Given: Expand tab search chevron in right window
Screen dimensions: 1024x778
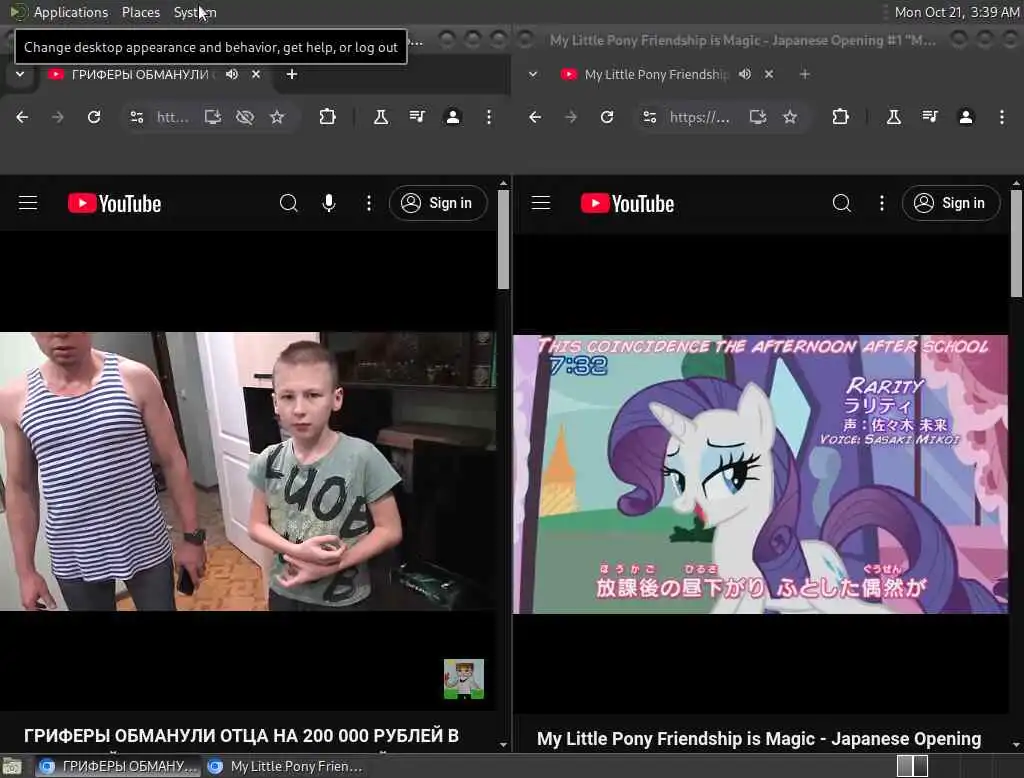Looking at the screenshot, I should pyautogui.click(x=533, y=74).
